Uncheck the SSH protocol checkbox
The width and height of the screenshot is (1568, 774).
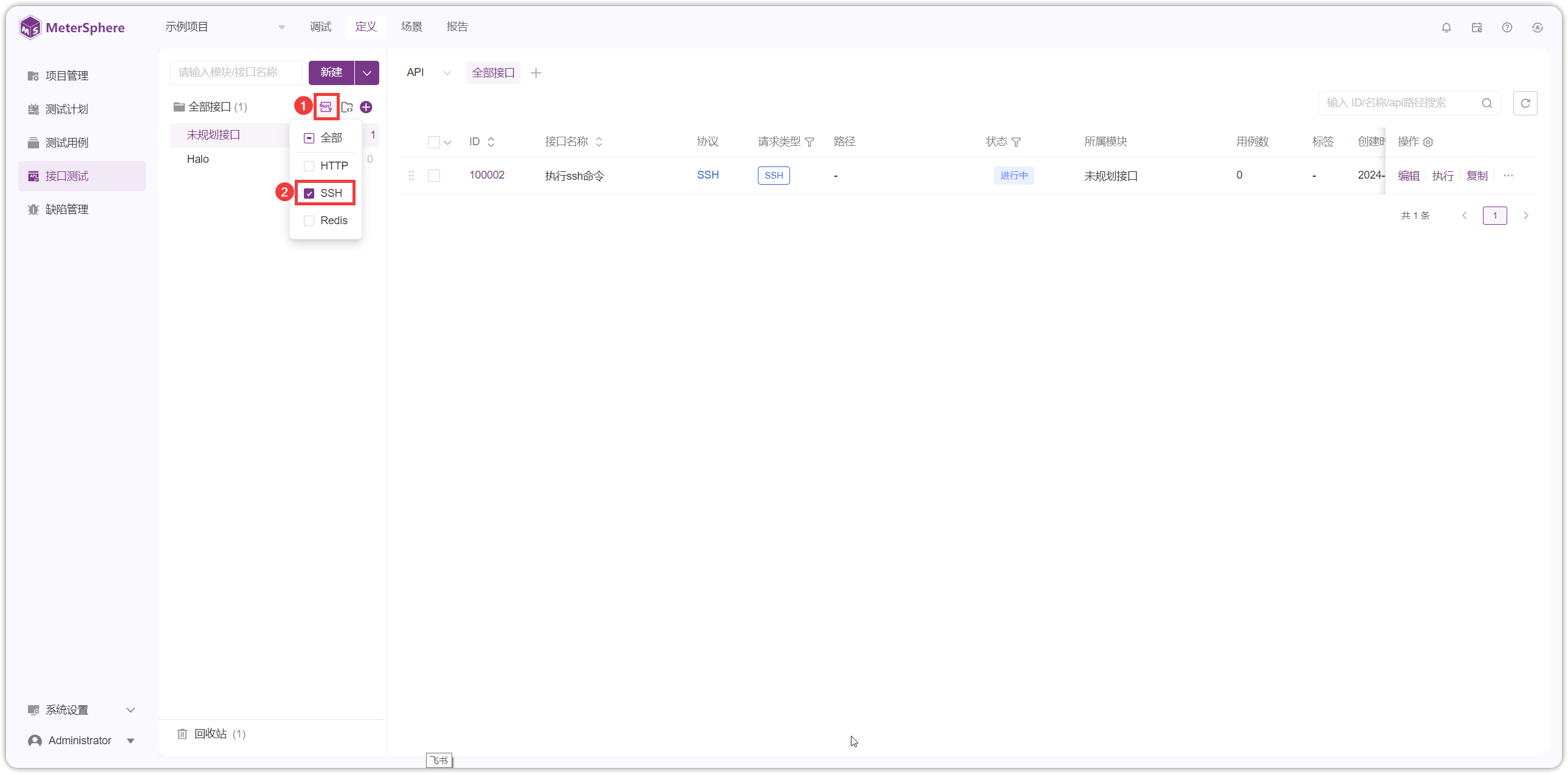pos(309,193)
